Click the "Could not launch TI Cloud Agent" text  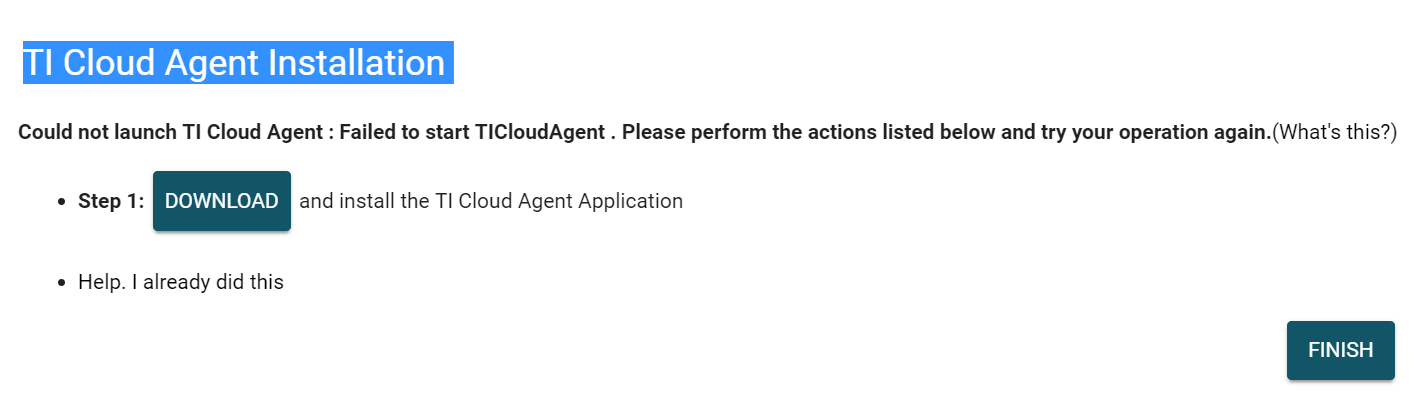(x=172, y=132)
